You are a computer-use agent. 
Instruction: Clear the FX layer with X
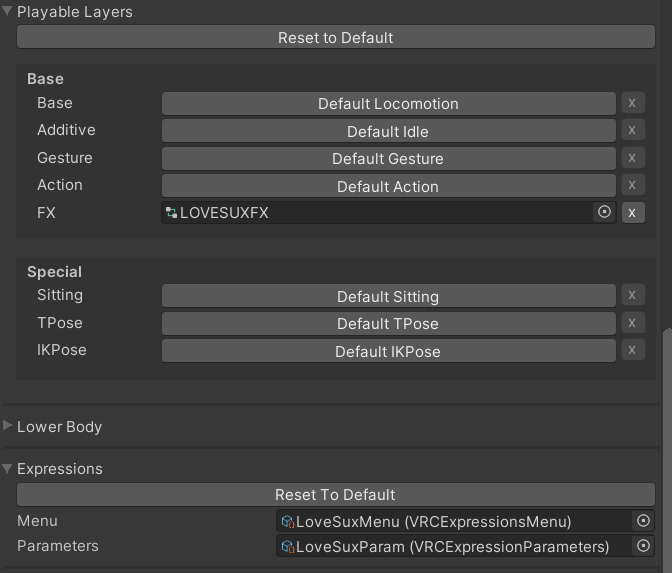tap(633, 213)
